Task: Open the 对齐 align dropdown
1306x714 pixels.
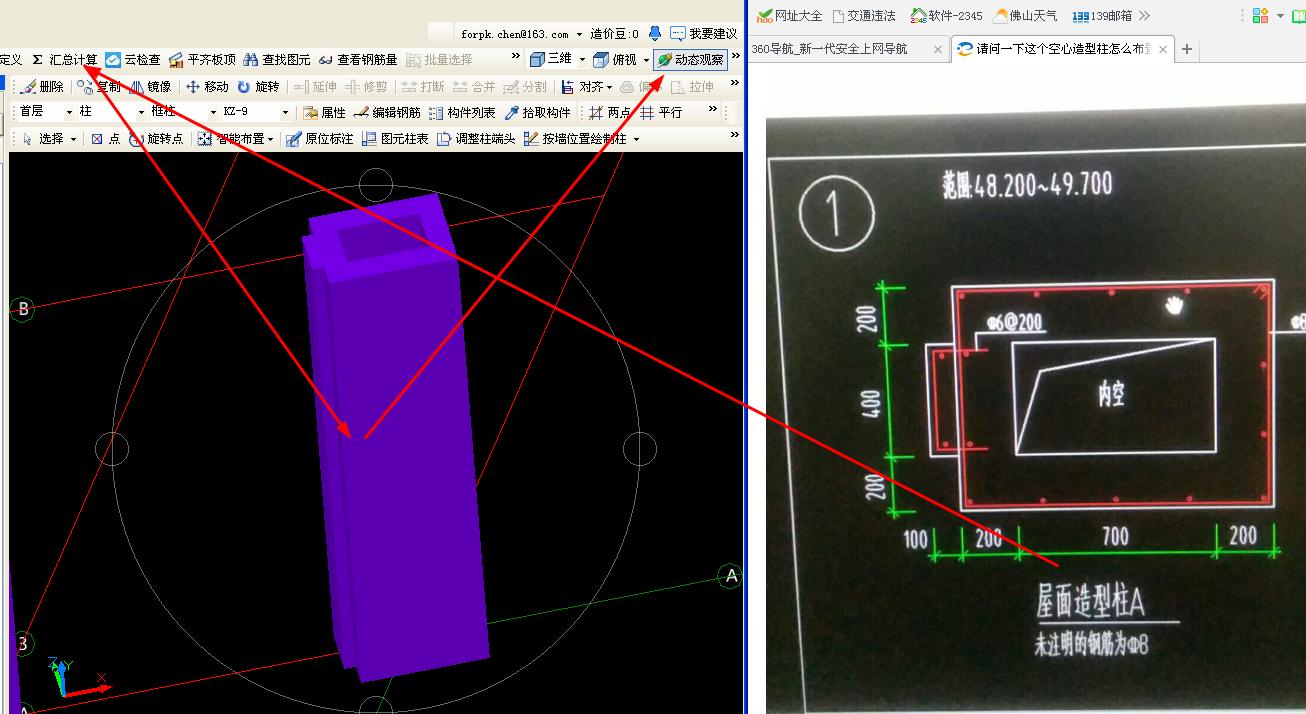Action: tap(586, 87)
